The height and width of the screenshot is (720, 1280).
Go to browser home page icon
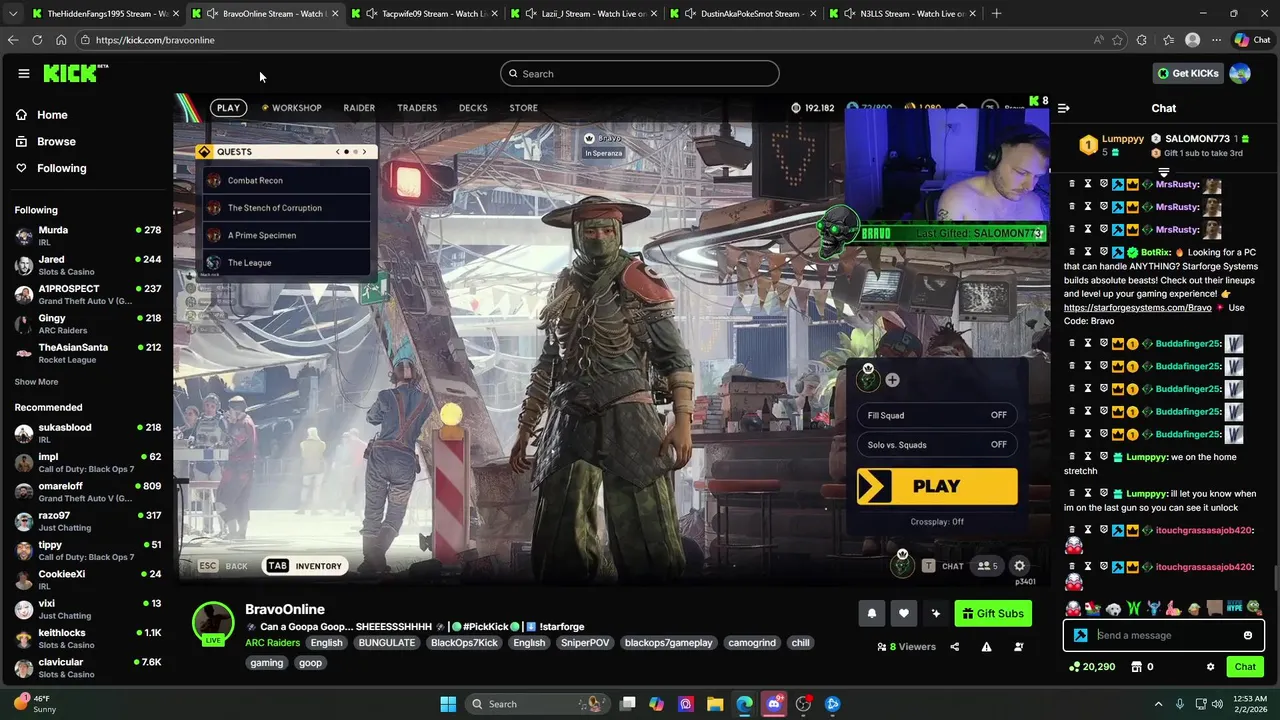click(x=61, y=40)
